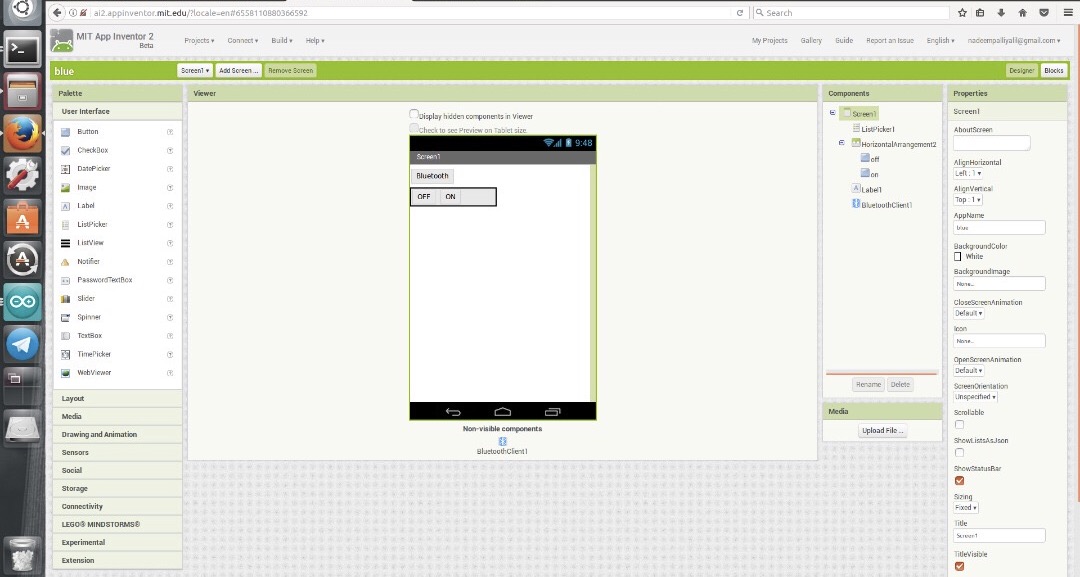
Task: Collapse the Screen1 tree node
Action: coord(832,113)
